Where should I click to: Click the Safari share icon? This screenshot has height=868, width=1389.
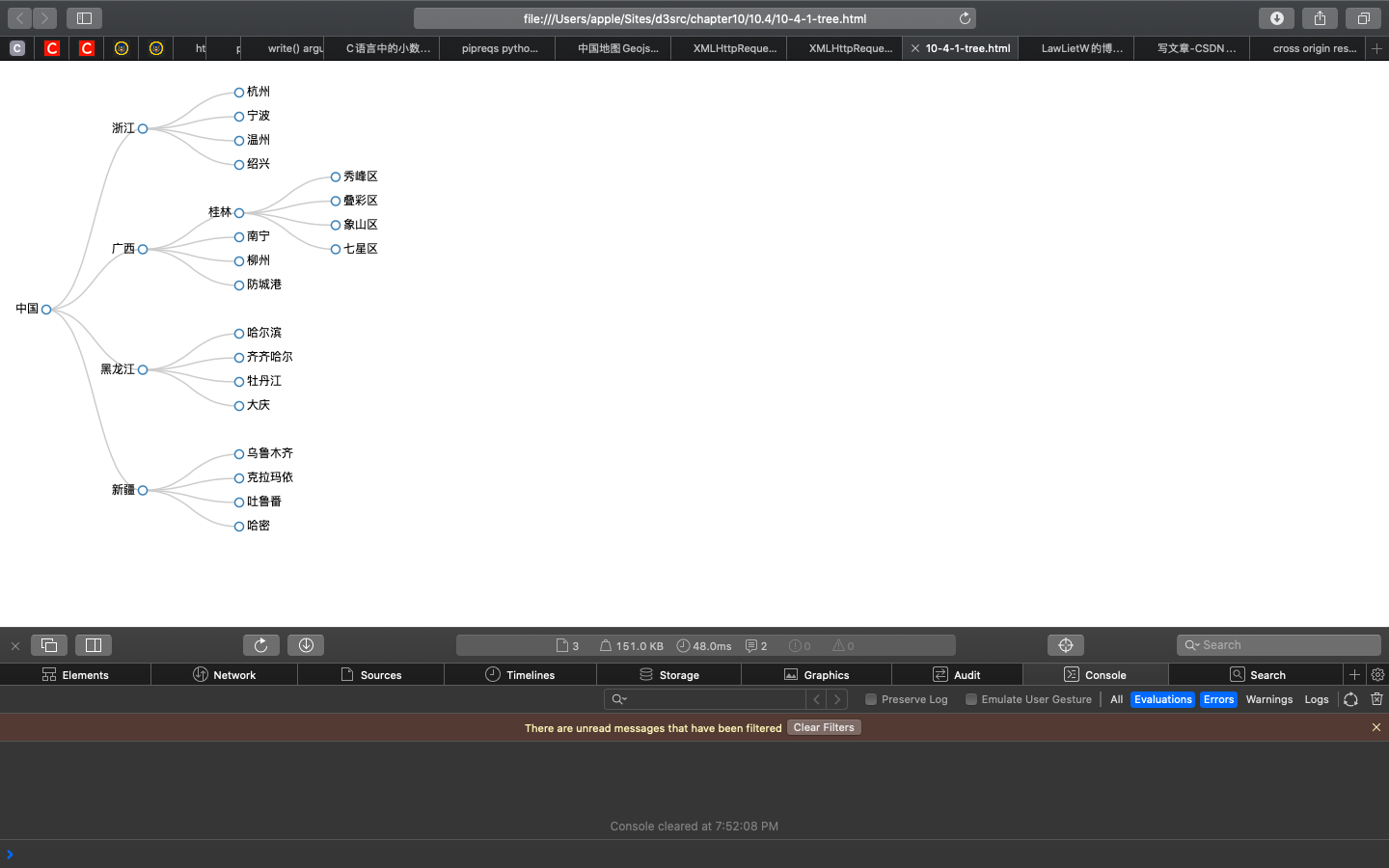(x=1320, y=17)
